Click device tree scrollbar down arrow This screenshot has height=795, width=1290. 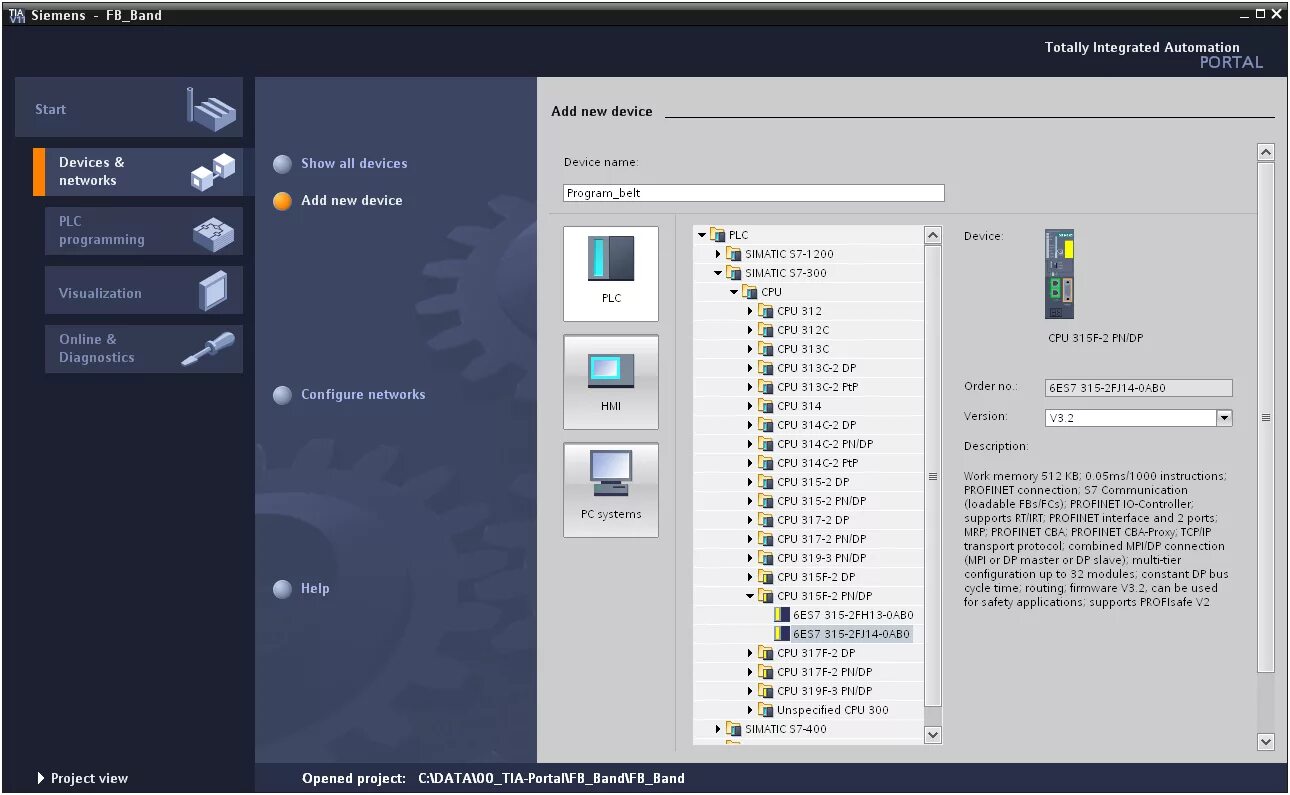(933, 735)
